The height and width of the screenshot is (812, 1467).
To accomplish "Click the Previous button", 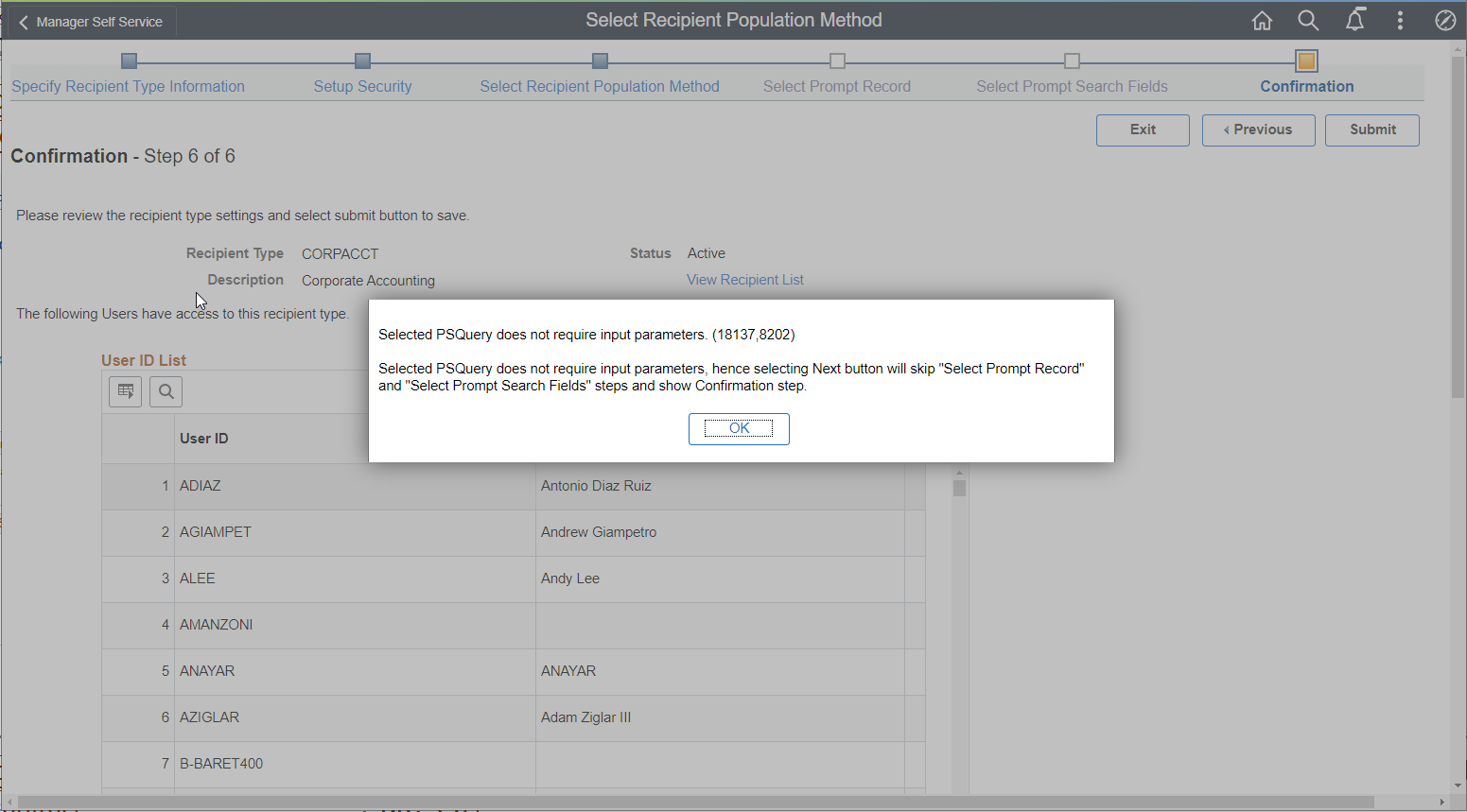I will click(x=1258, y=130).
